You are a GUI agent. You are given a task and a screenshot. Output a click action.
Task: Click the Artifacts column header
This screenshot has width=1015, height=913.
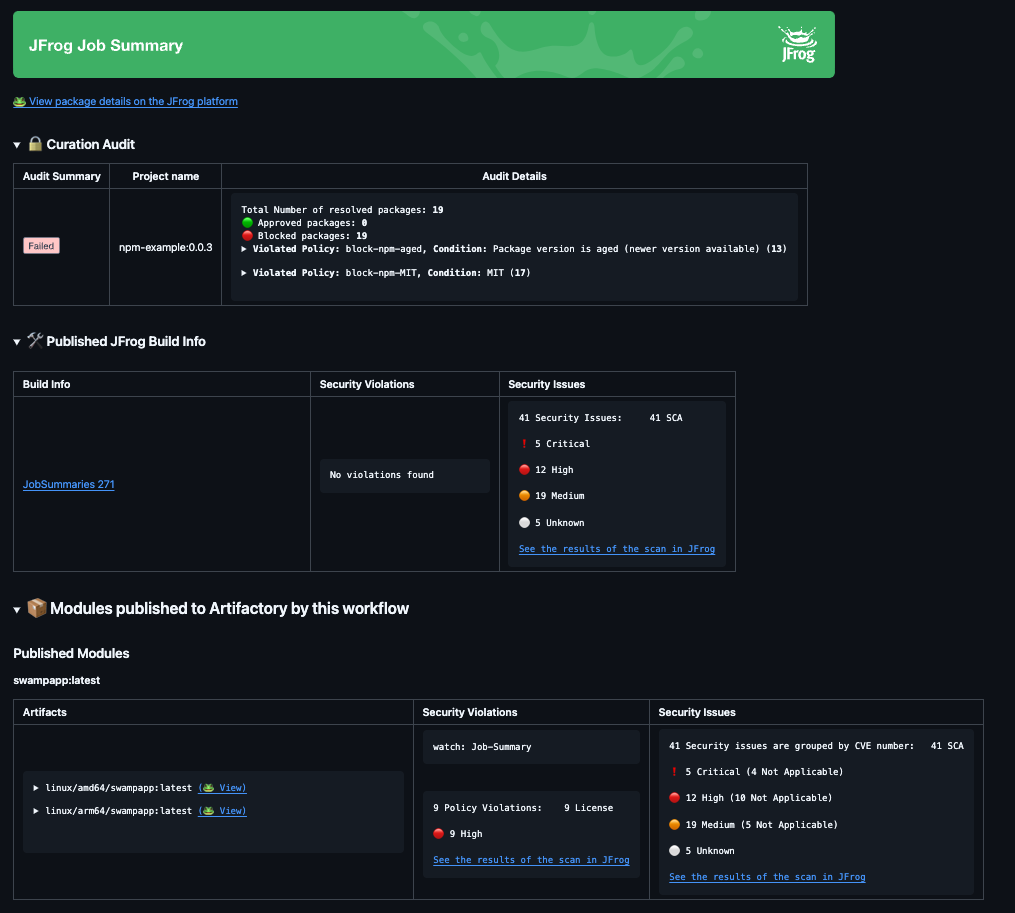45,712
